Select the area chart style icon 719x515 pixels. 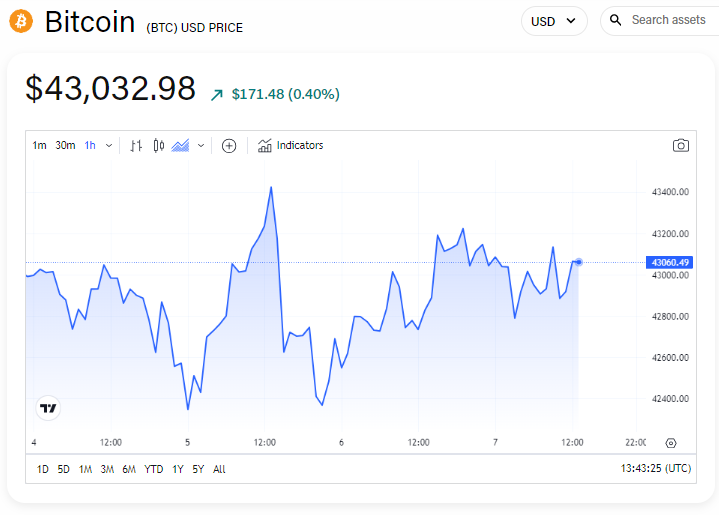point(181,146)
